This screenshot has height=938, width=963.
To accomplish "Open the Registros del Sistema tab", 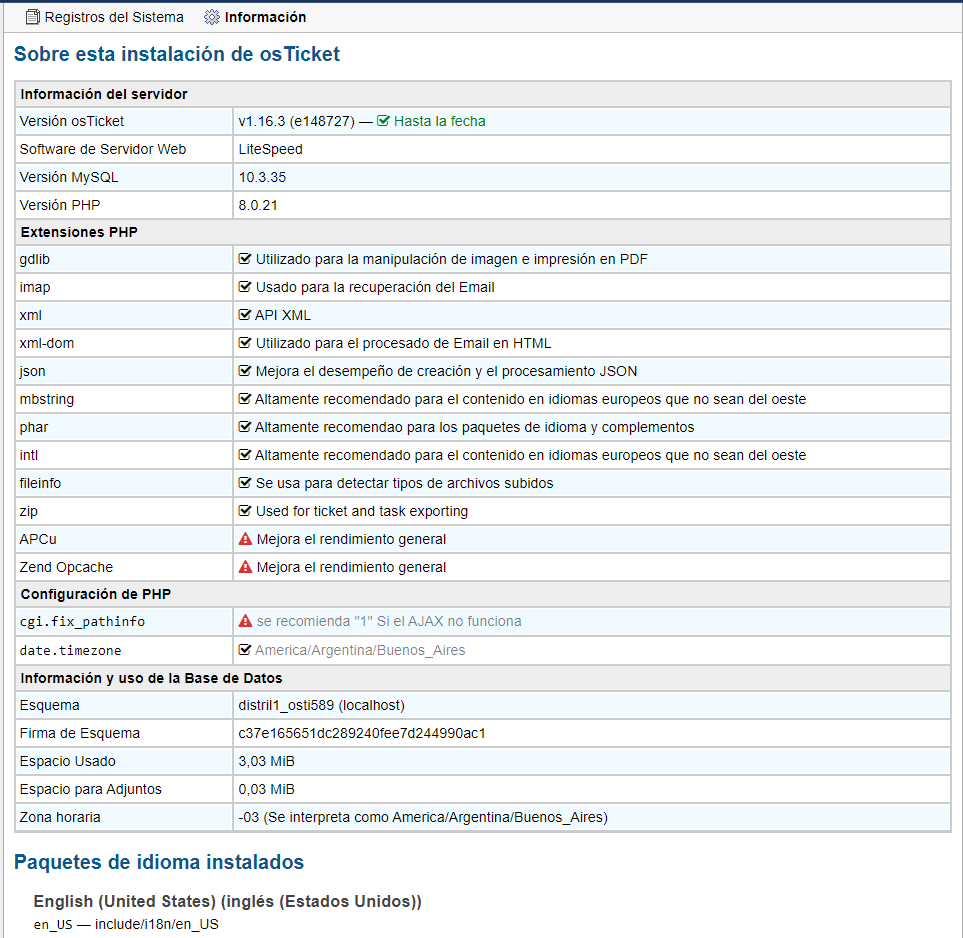I will 114,17.
